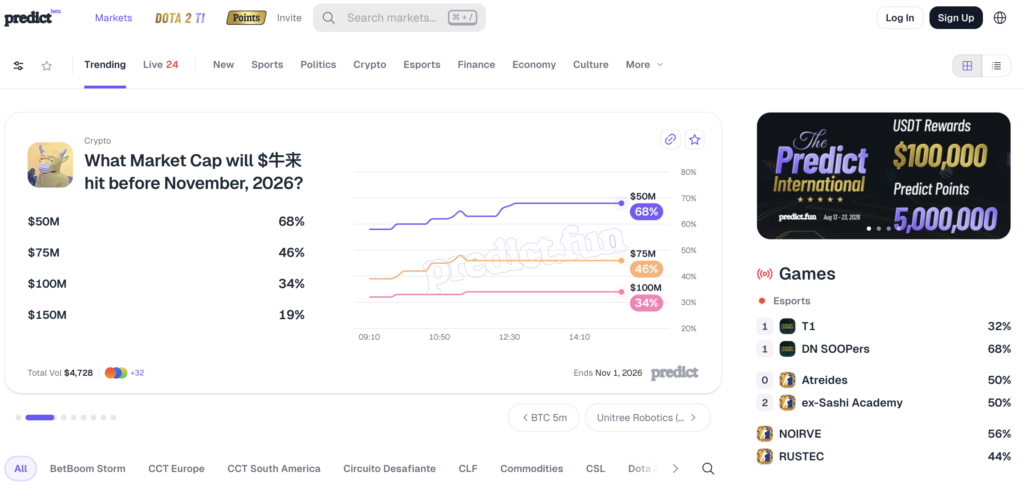Click the Esports label under Games
1024x489 pixels.
point(792,301)
